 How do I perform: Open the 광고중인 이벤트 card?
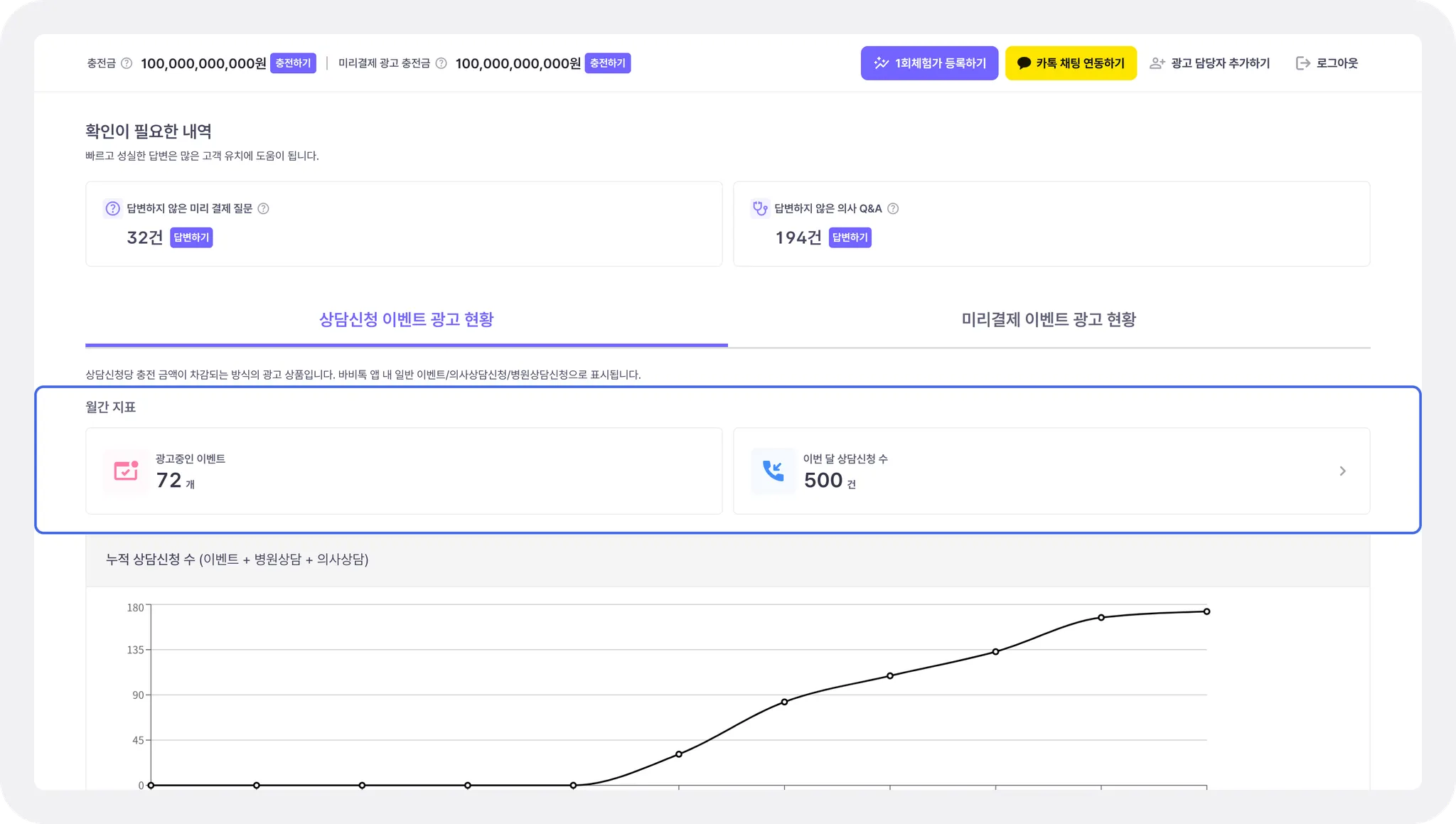(x=404, y=471)
